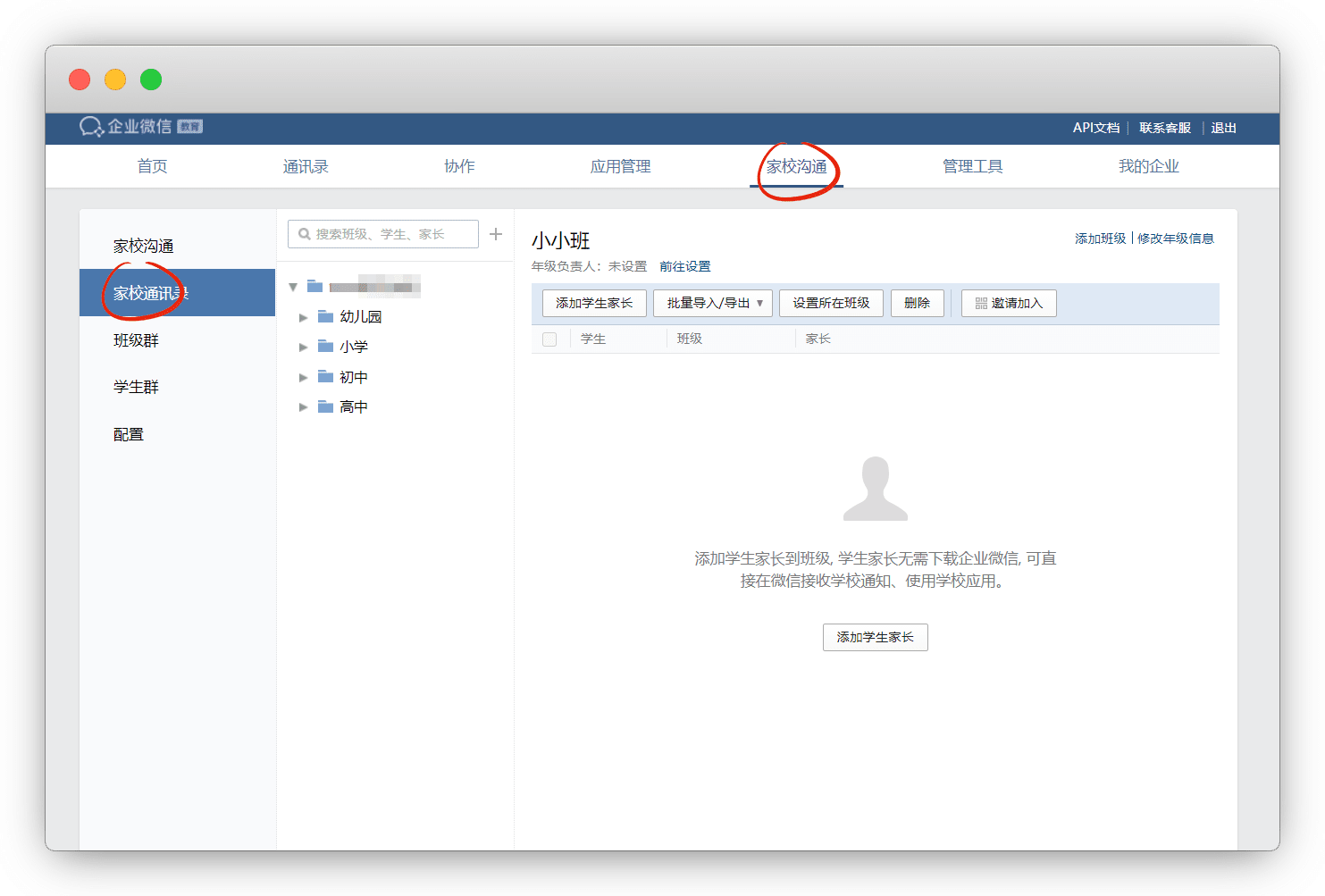Switch to the 应用管理 tab
The height and width of the screenshot is (896, 1325).
pyautogui.click(x=620, y=166)
